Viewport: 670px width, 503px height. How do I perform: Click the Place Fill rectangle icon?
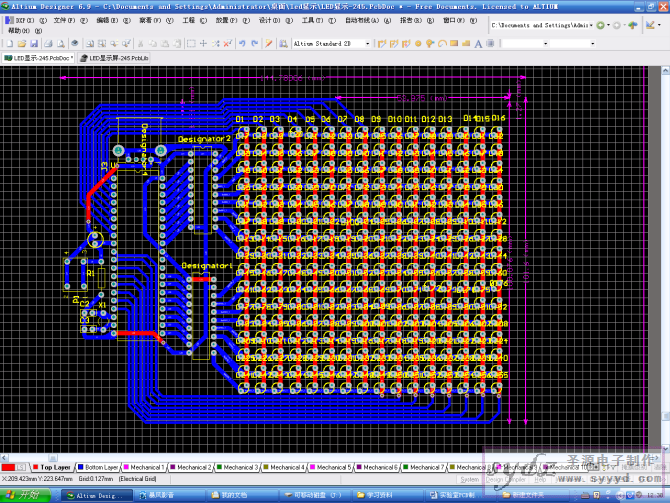click(454, 44)
